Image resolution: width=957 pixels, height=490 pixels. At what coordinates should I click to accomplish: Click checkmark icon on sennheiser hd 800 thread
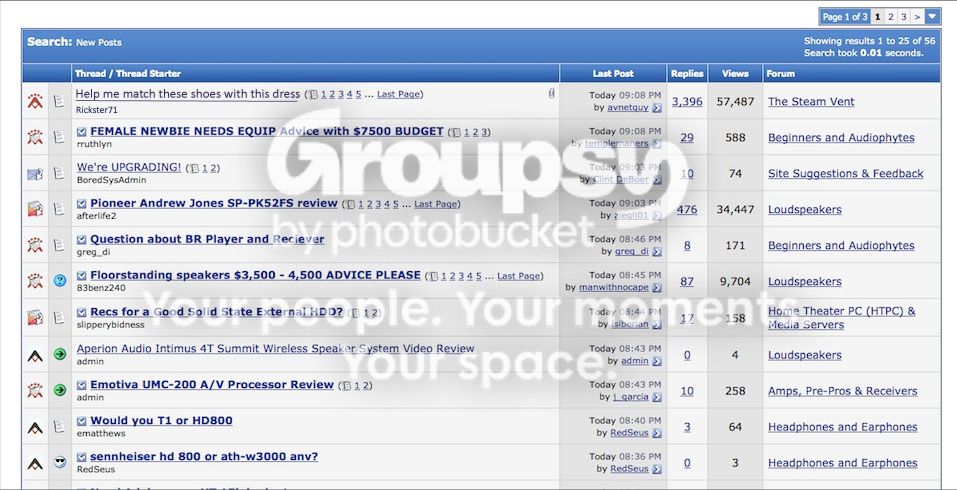pyautogui.click(x=82, y=456)
